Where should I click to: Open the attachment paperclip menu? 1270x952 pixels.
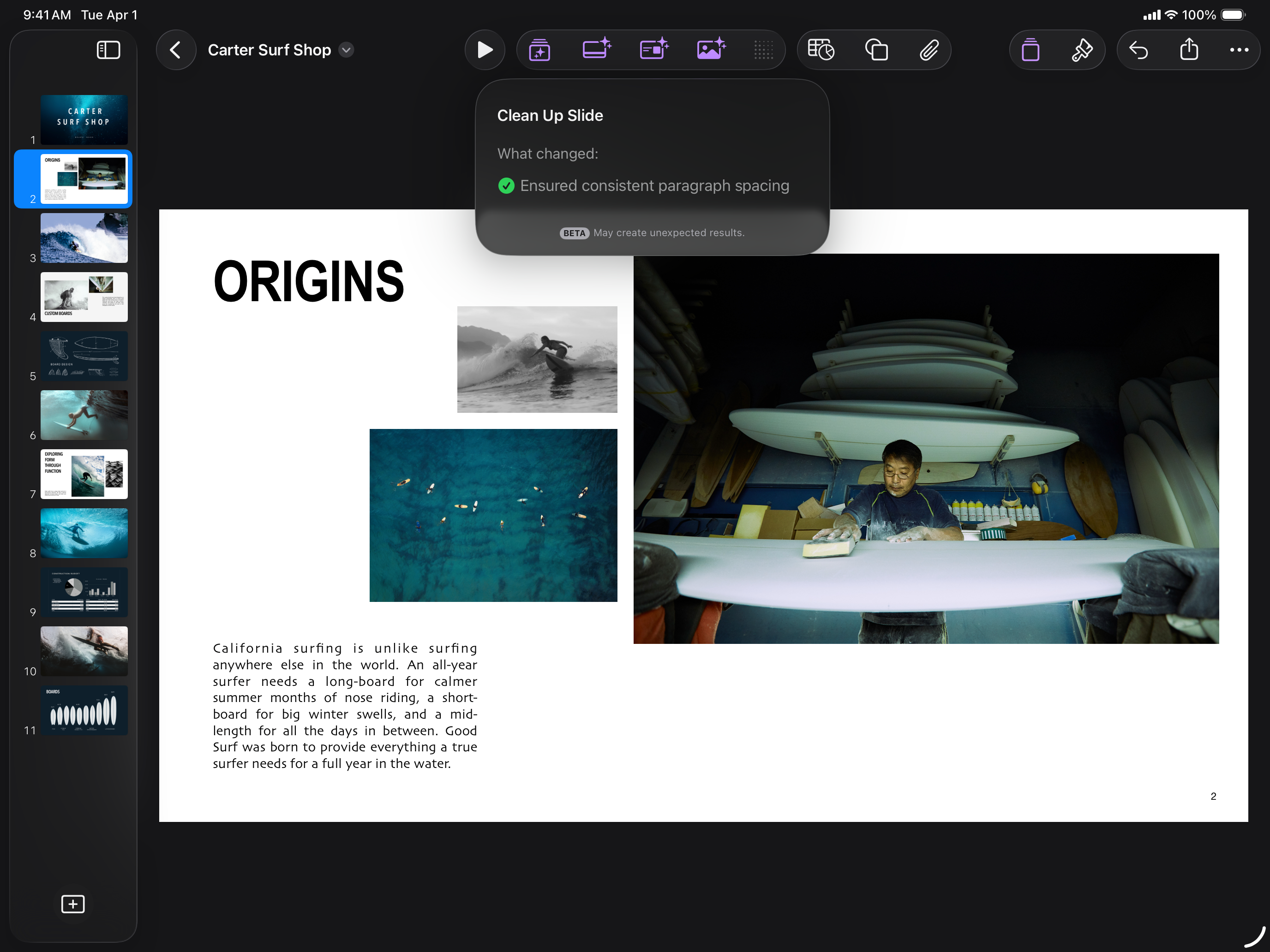point(929,50)
